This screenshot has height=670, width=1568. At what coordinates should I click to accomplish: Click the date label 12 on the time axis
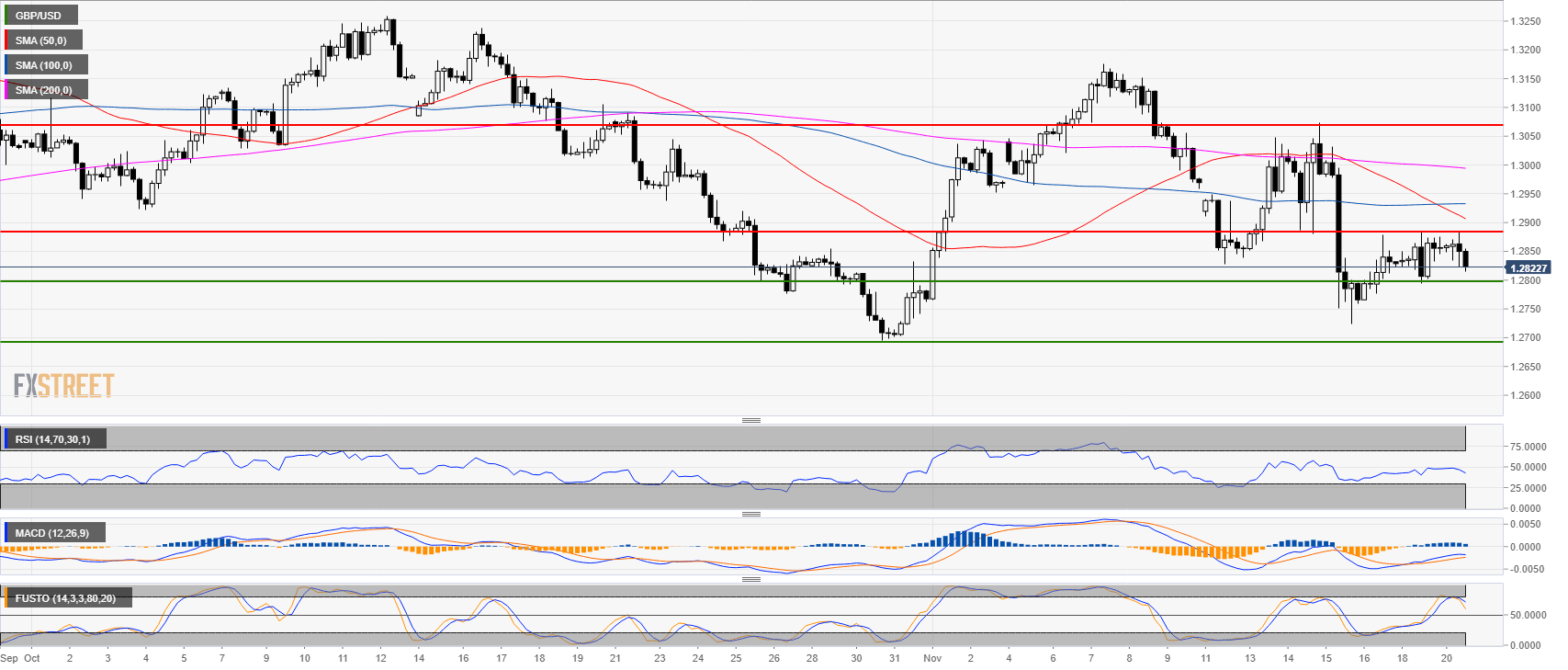[381, 658]
